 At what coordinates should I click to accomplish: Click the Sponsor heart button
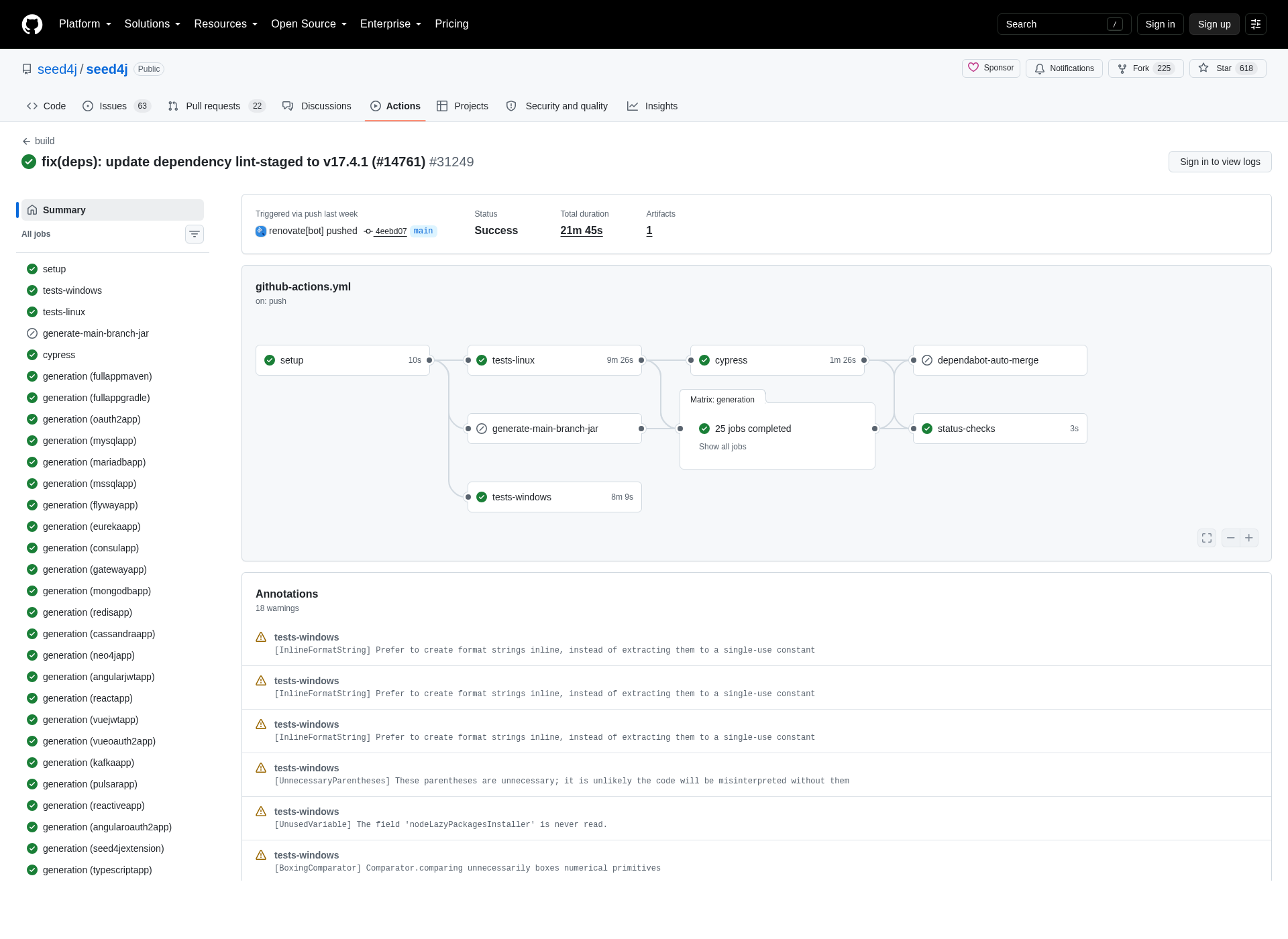point(991,68)
